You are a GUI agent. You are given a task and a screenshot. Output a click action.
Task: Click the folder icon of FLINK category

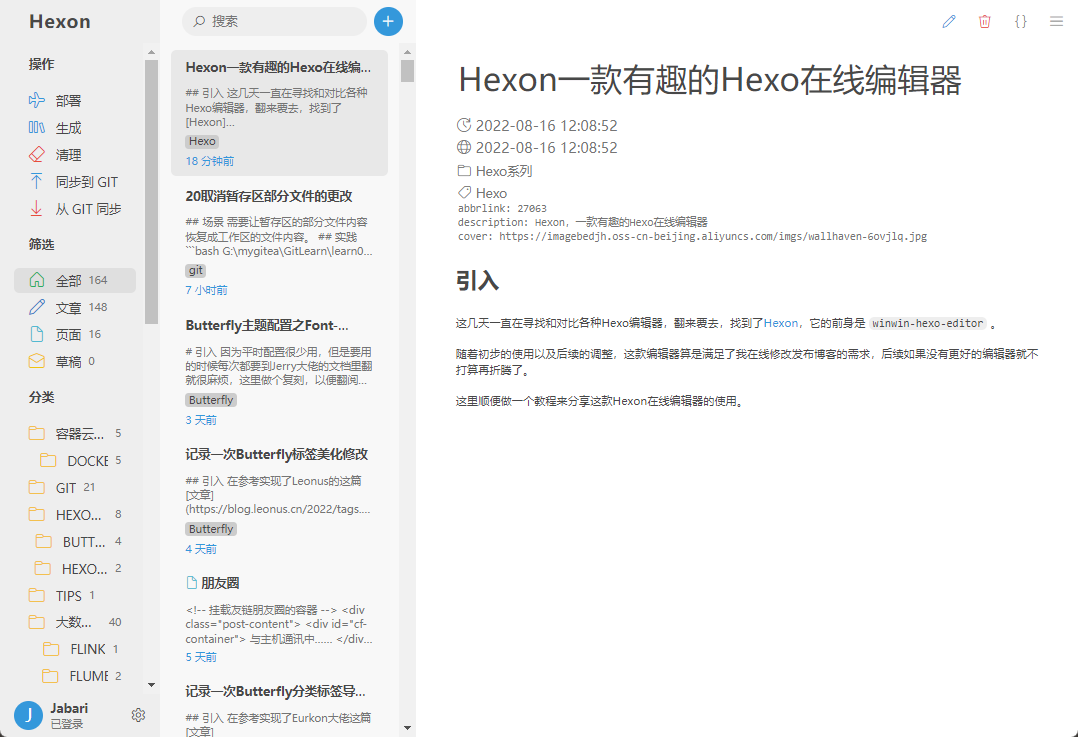[x=51, y=649]
